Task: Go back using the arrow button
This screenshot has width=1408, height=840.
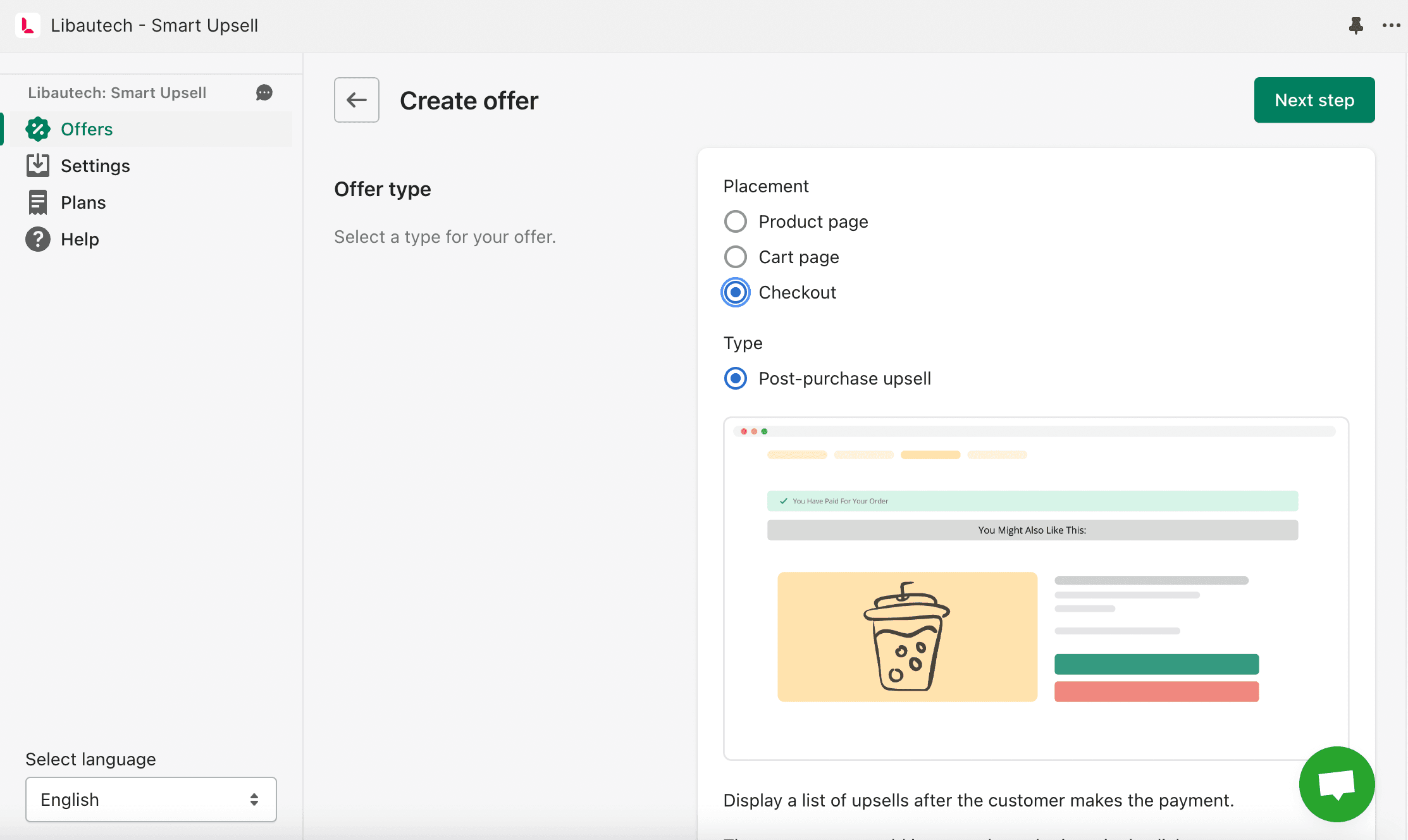Action: click(x=357, y=100)
